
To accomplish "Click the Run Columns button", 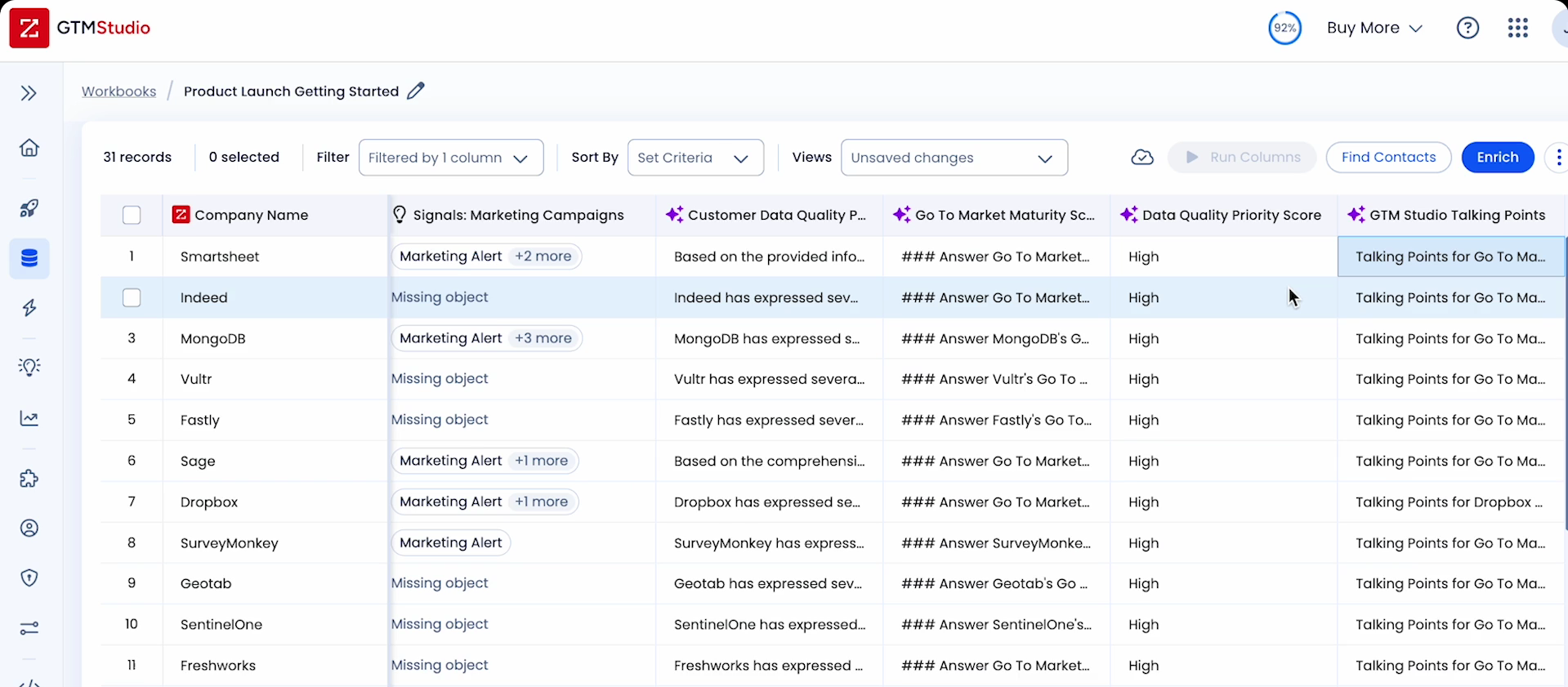I will pyautogui.click(x=1242, y=157).
